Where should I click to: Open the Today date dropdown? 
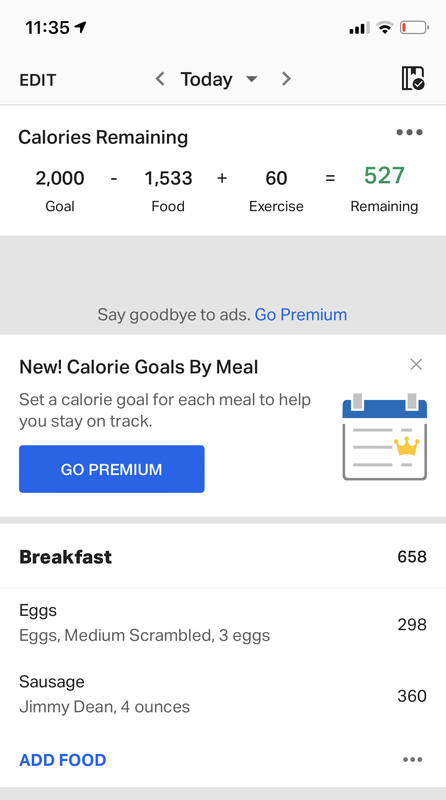[206, 79]
